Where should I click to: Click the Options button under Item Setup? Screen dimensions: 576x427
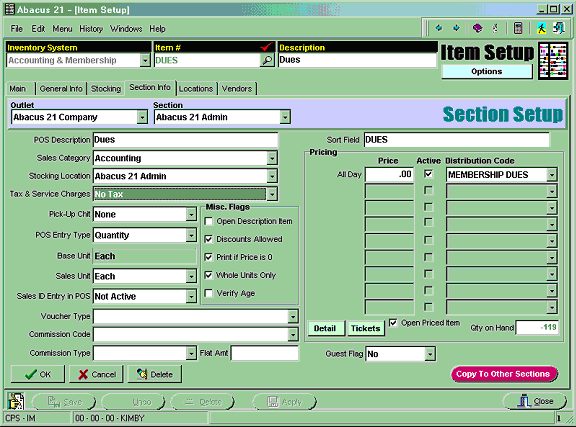pyautogui.click(x=487, y=71)
